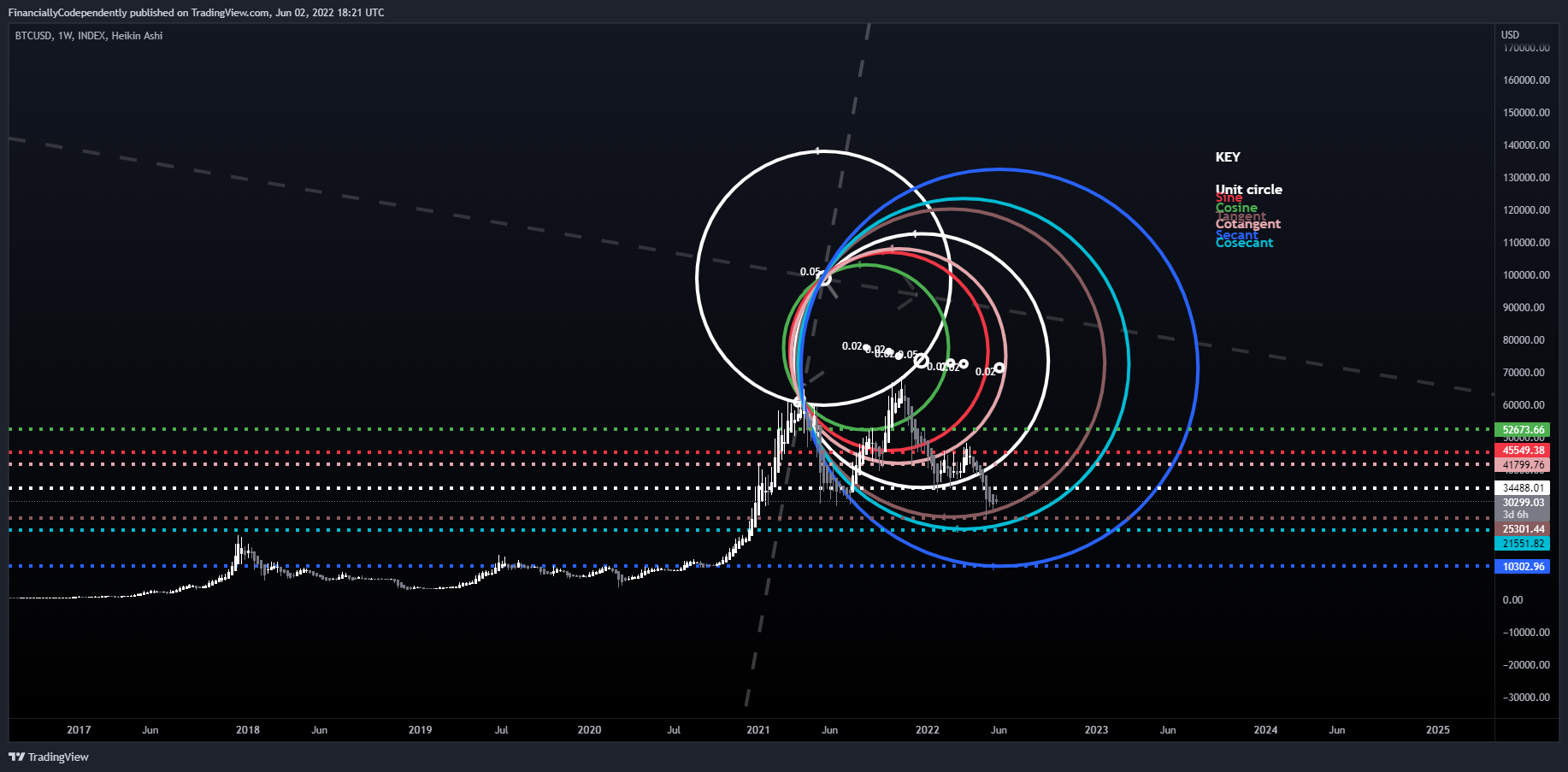Click the 2022 year label on time axis

(x=928, y=730)
